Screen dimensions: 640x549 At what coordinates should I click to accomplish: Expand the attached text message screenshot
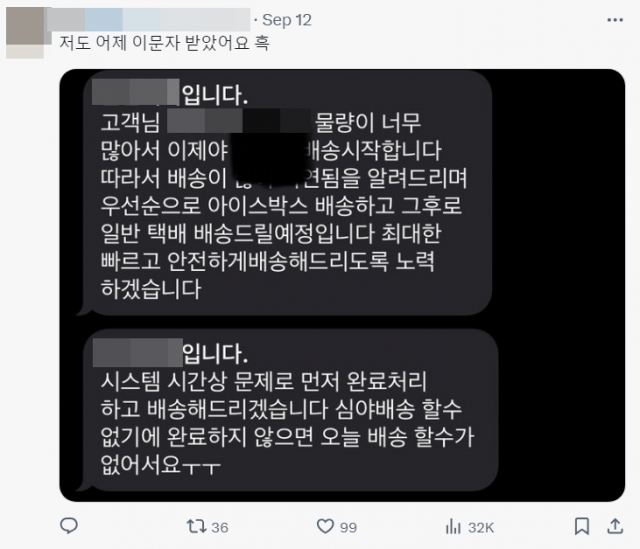tap(342, 285)
